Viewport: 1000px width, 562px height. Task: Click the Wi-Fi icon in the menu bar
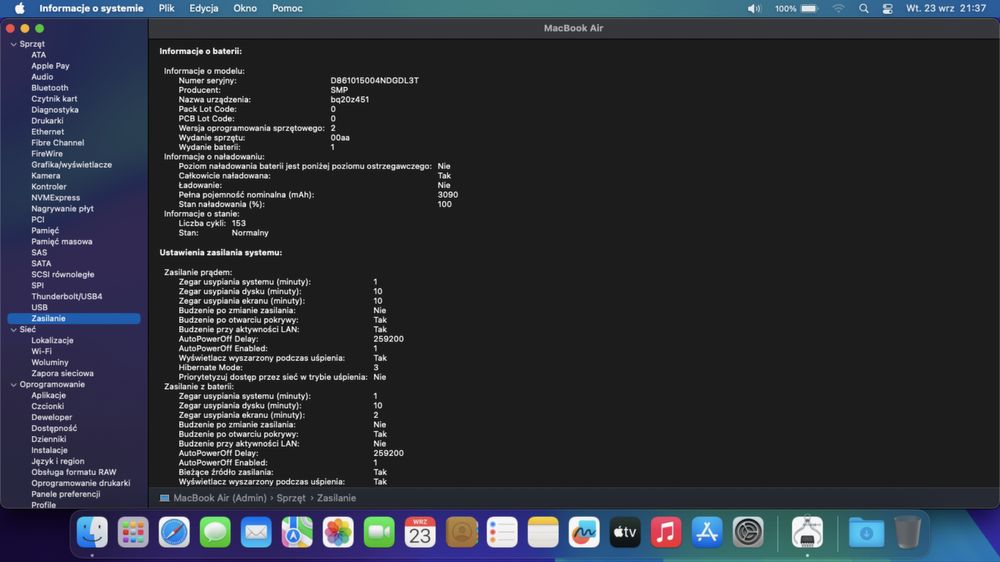tap(839, 8)
